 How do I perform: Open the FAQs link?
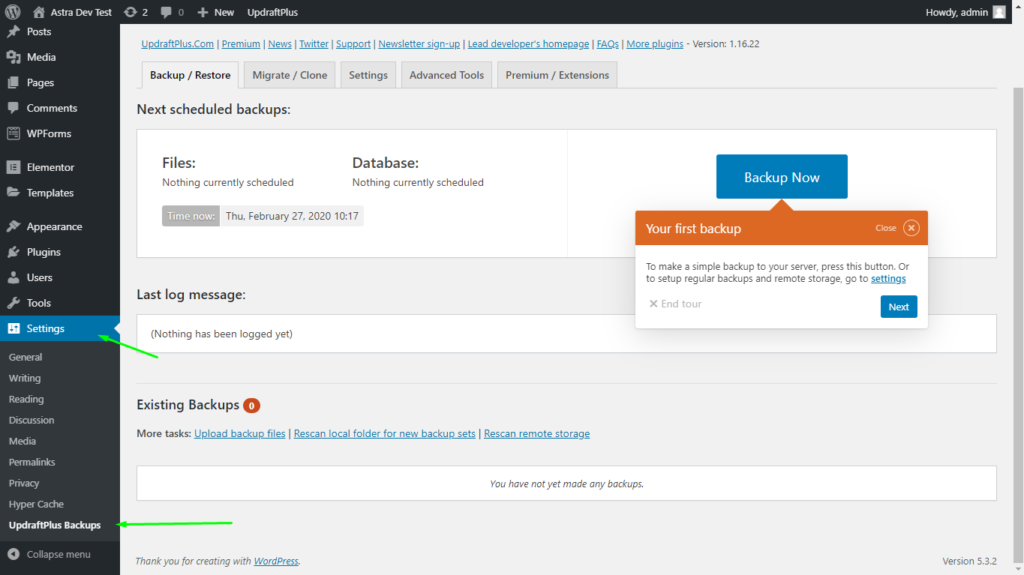click(607, 44)
